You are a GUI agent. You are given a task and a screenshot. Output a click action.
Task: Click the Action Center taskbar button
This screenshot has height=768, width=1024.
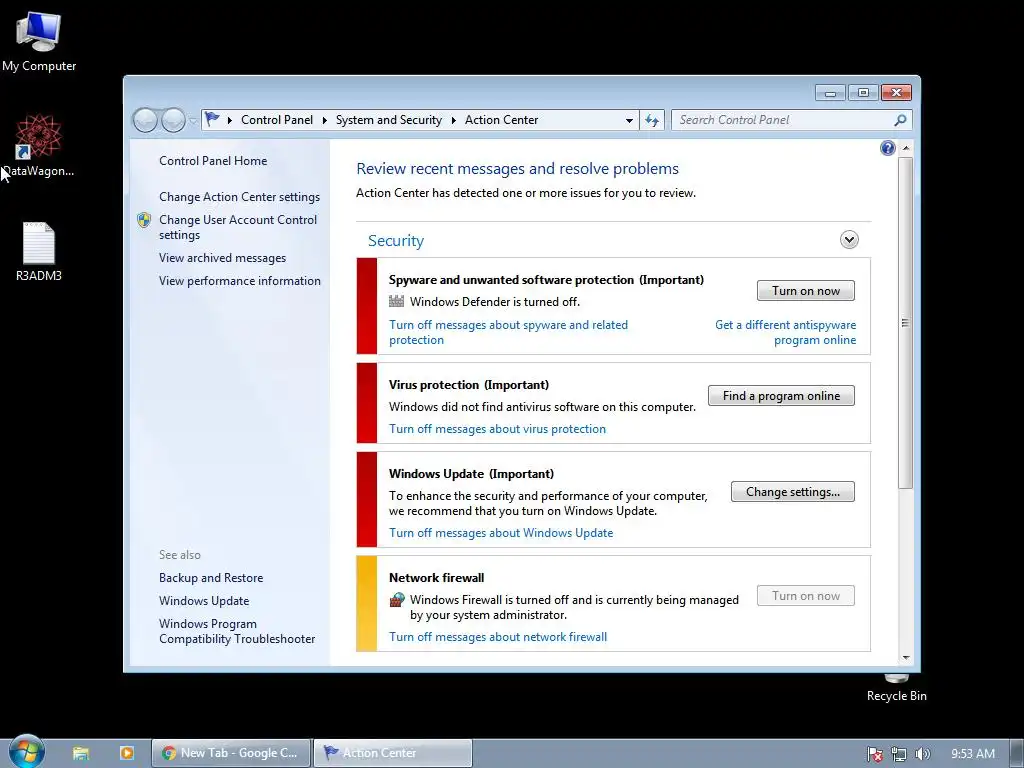point(393,753)
